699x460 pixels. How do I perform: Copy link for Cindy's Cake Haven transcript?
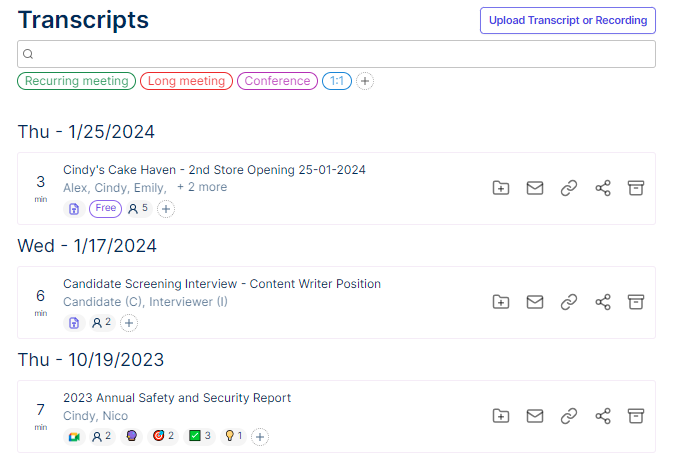click(569, 188)
